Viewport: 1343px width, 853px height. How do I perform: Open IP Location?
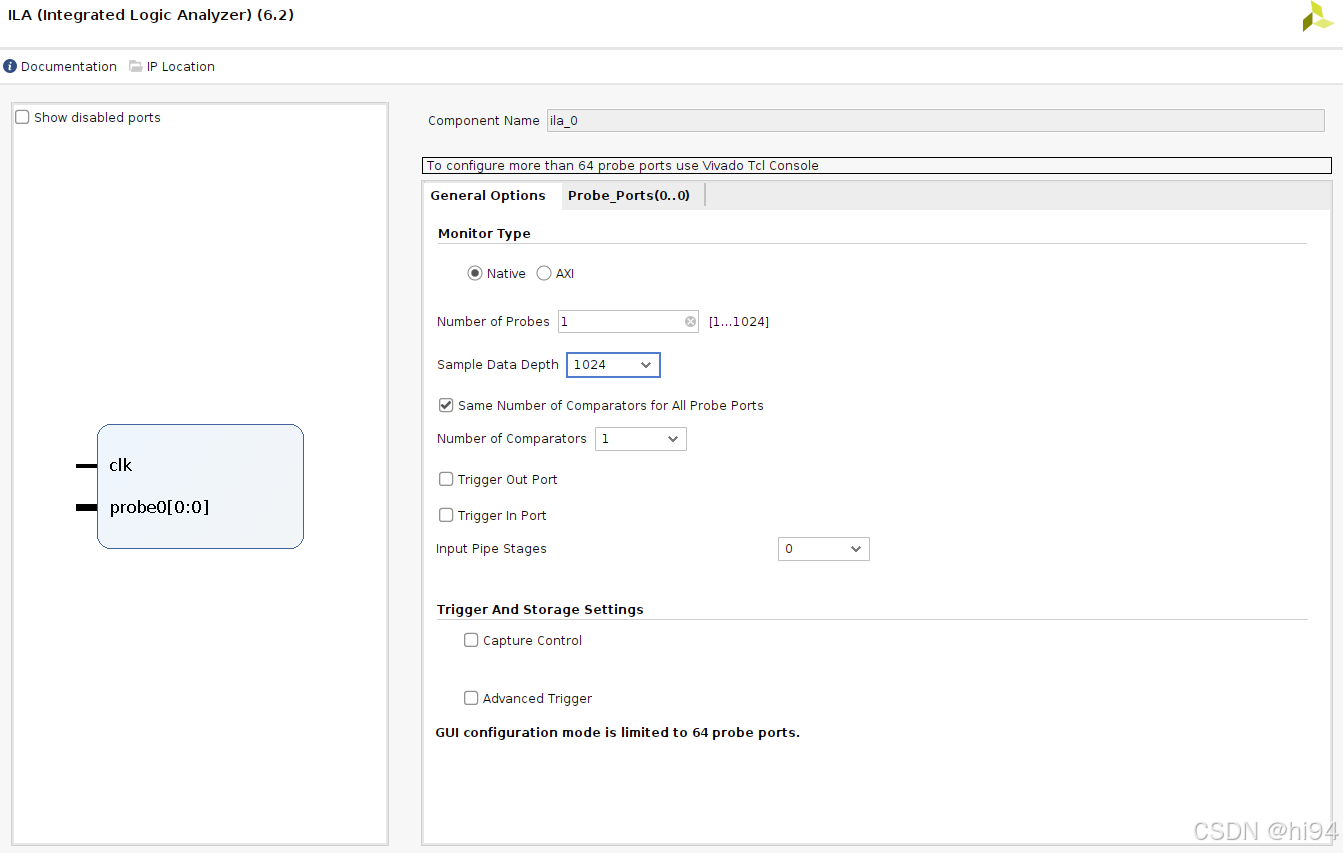click(x=181, y=66)
